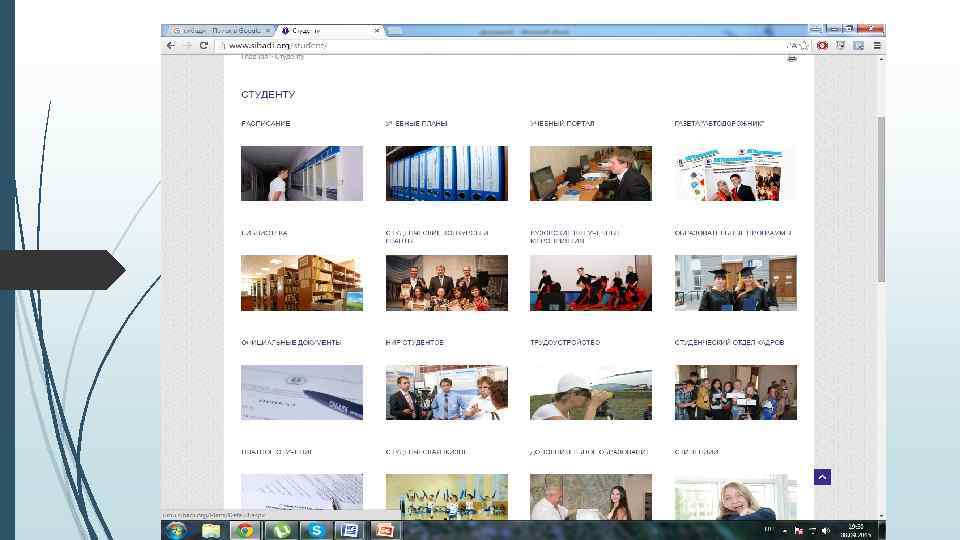Image resolution: width=960 pixels, height=540 pixels.
Task: Reload the page with the refresh icon
Action: [204, 45]
